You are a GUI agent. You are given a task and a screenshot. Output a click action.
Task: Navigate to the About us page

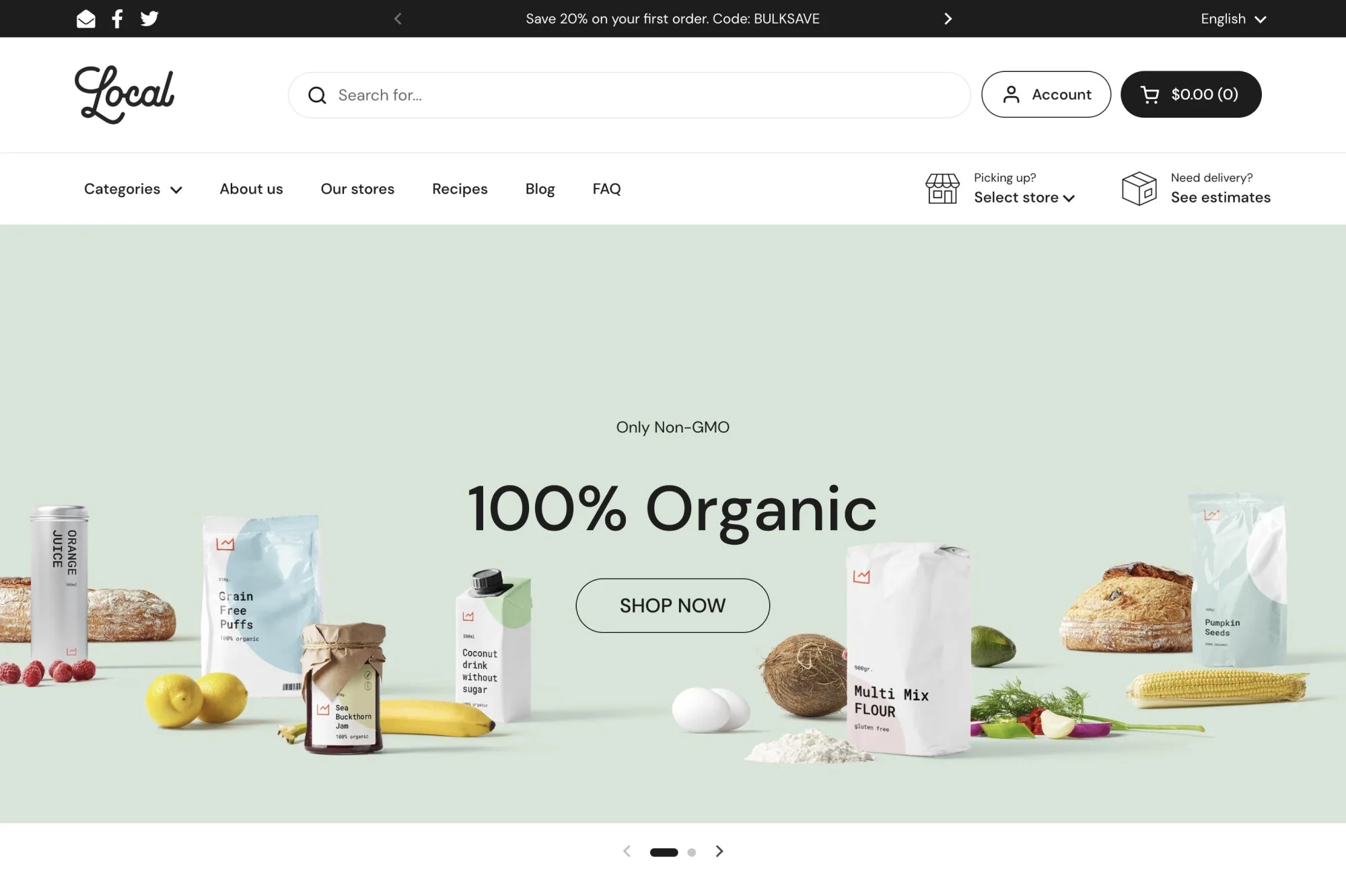coord(251,188)
